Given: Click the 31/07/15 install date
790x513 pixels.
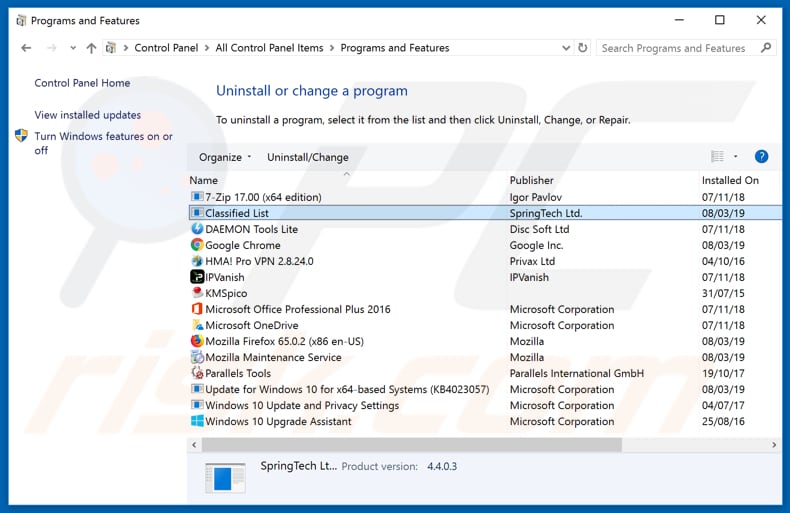Looking at the screenshot, I should point(723,293).
